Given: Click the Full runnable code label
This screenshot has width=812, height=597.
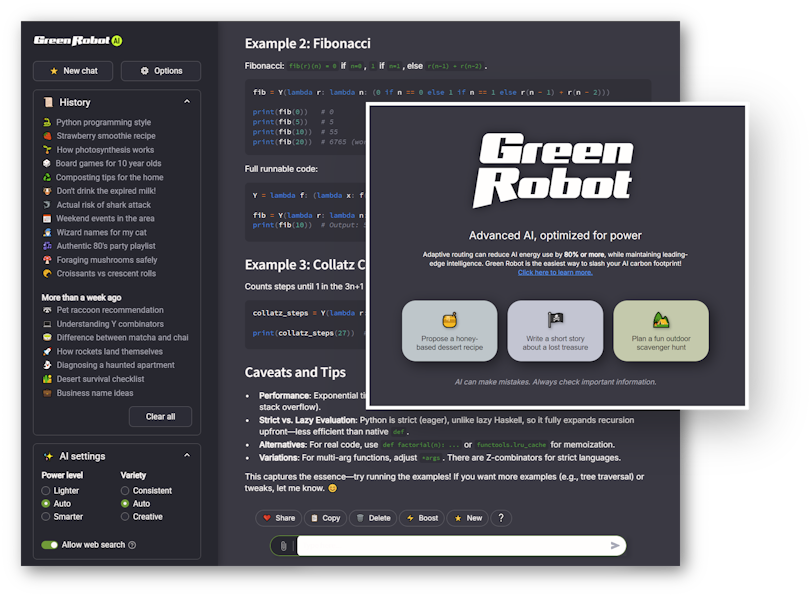Looking at the screenshot, I should [281, 169].
